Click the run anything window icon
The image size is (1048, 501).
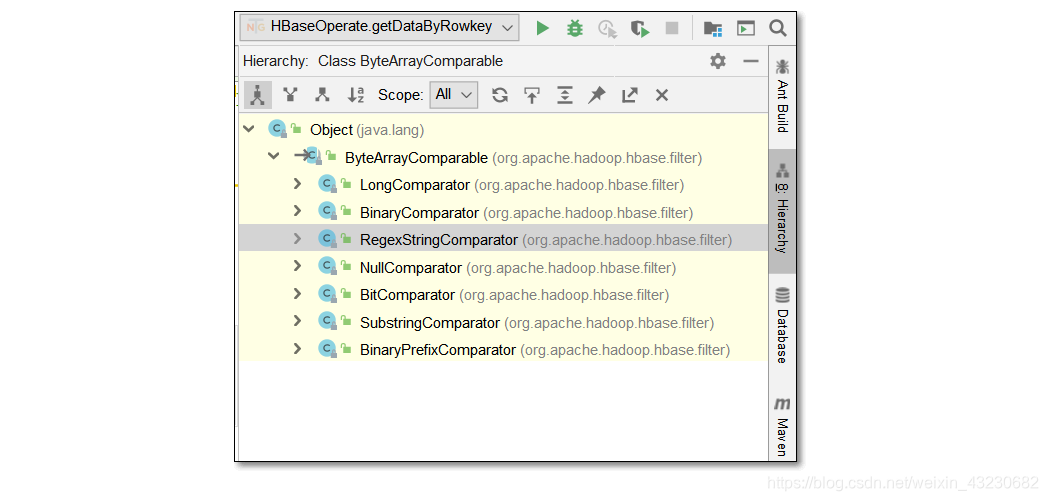(746, 28)
